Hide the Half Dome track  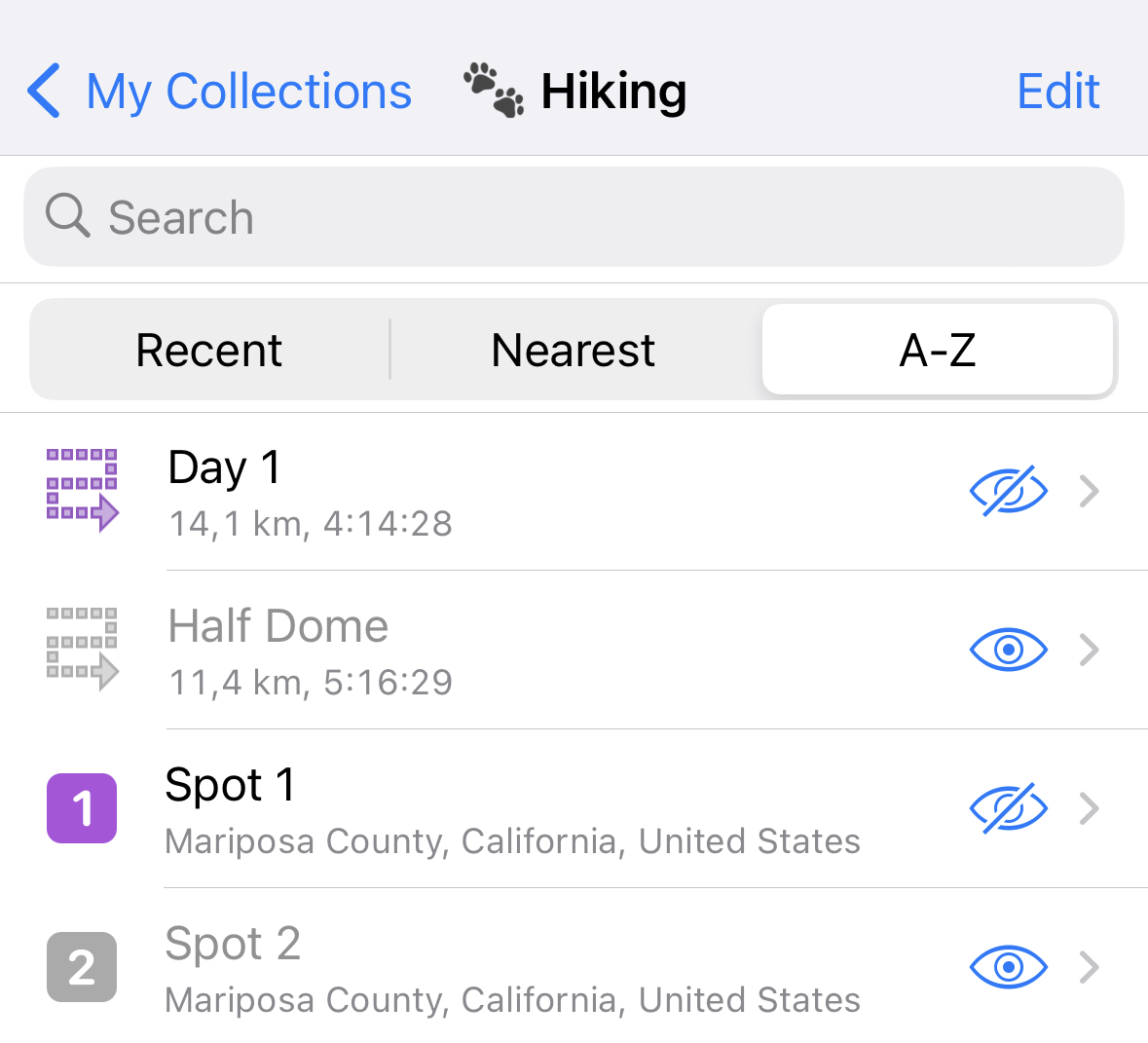pos(1009,650)
